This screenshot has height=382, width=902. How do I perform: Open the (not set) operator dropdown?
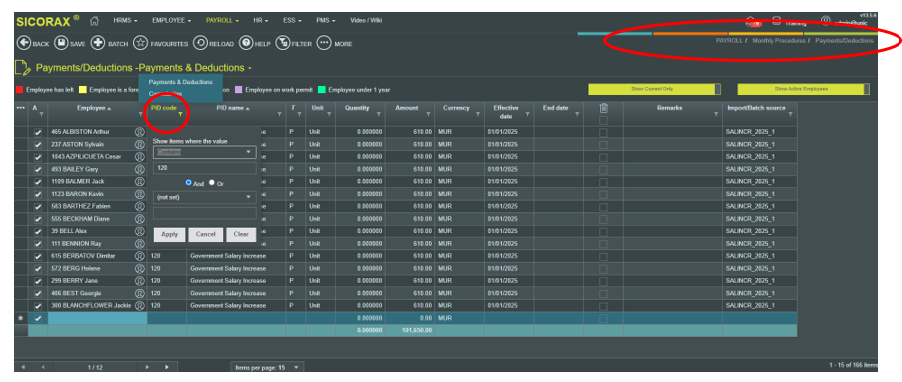(x=205, y=197)
